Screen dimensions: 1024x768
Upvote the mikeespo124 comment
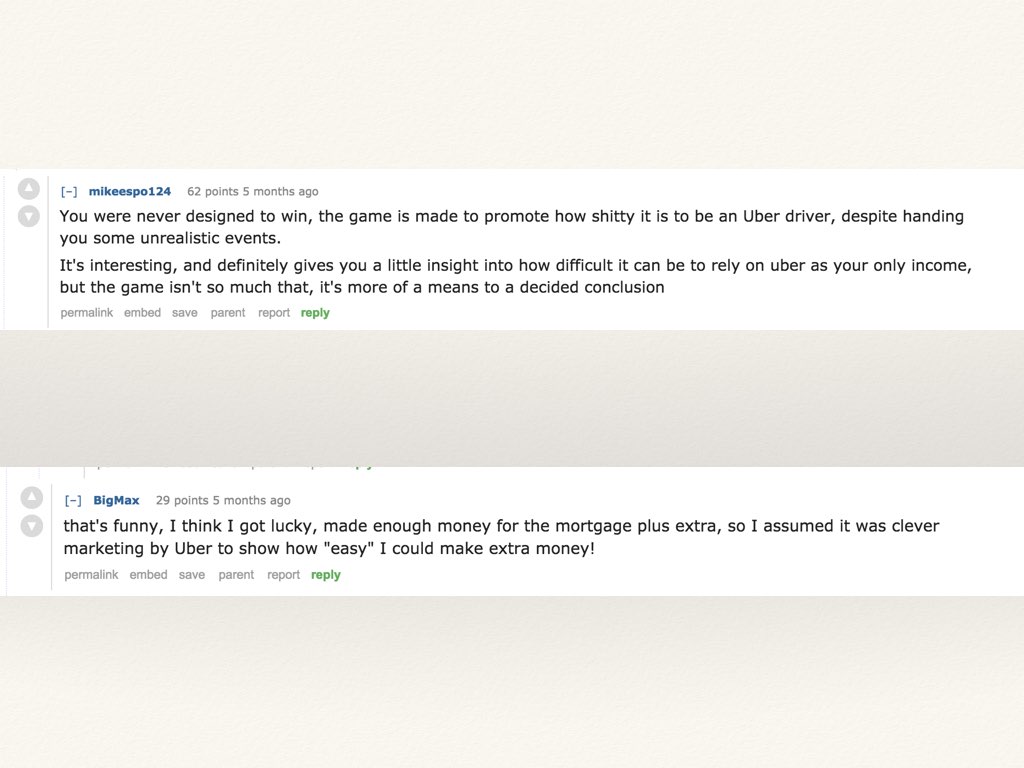[29, 189]
